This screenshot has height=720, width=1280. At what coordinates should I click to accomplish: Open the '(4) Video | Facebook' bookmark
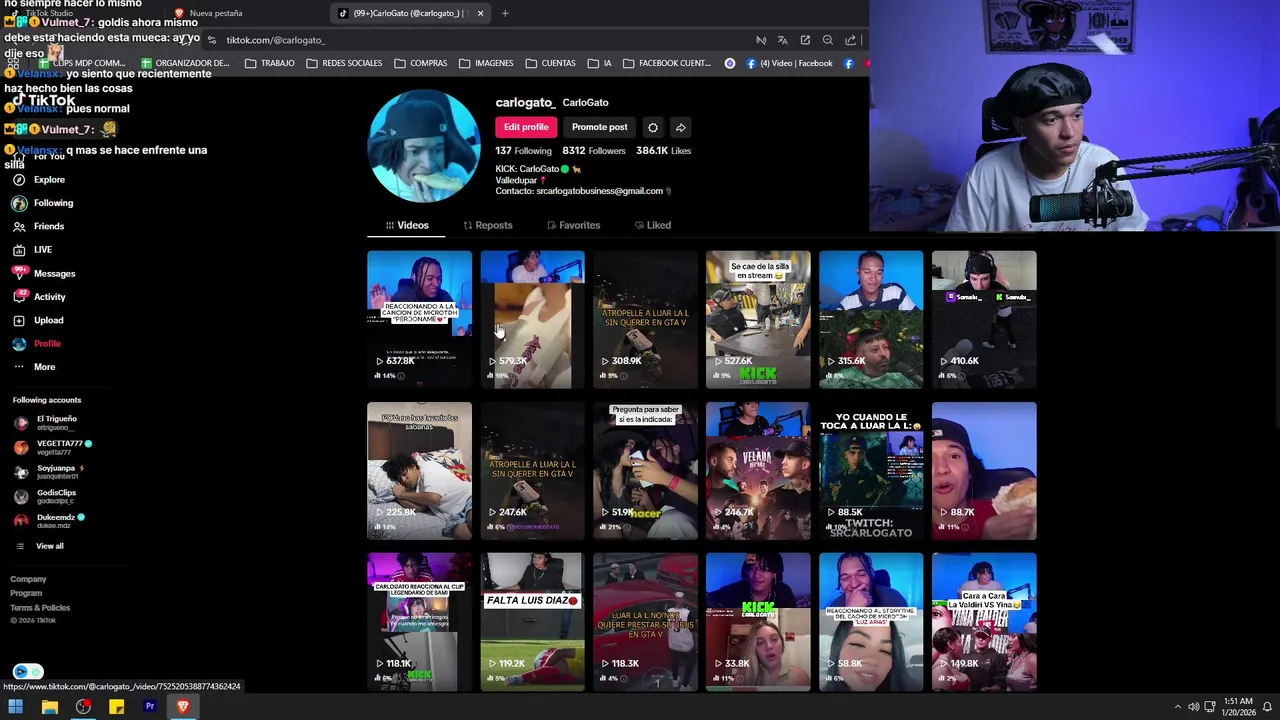coord(788,63)
